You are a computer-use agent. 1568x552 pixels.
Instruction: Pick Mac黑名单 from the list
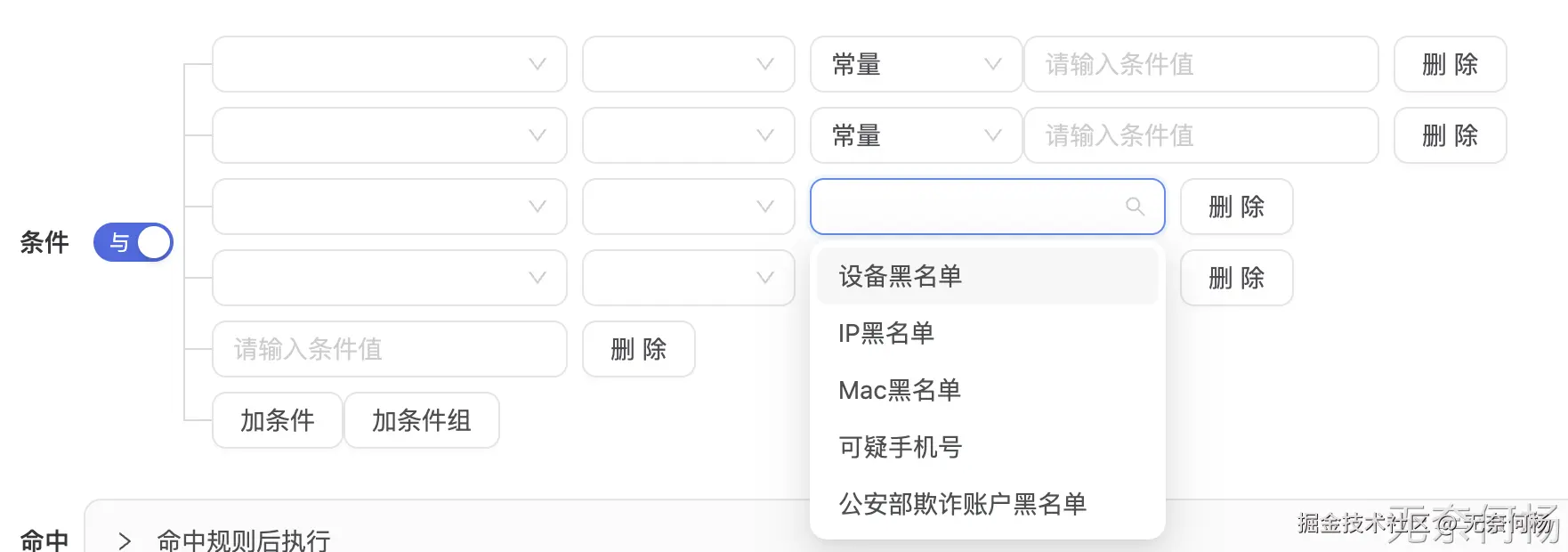[x=900, y=390]
